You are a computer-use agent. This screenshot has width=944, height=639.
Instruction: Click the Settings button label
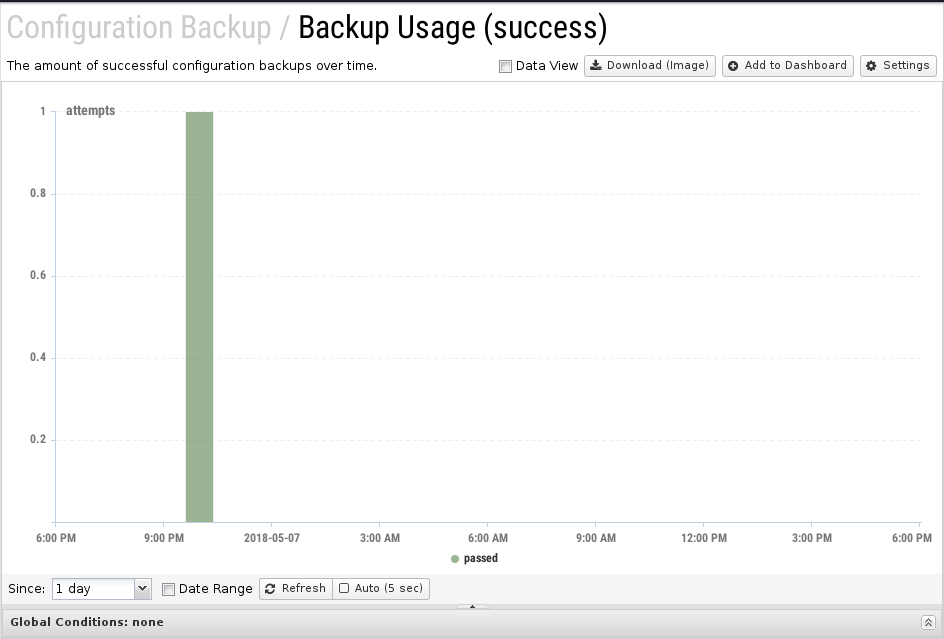[x=906, y=65]
